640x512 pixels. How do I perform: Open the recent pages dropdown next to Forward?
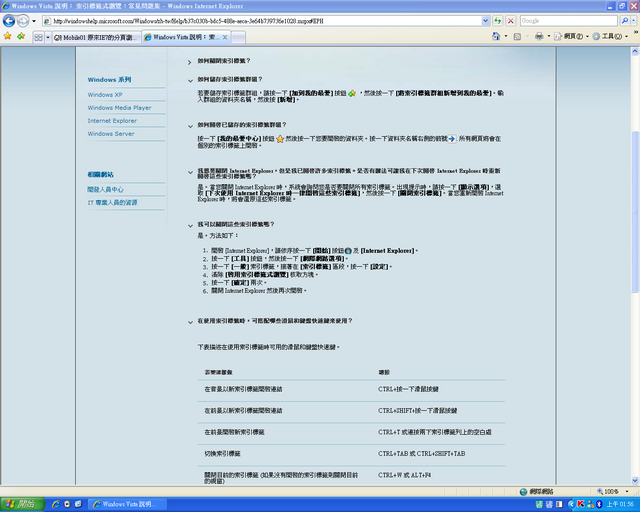pos(34,21)
